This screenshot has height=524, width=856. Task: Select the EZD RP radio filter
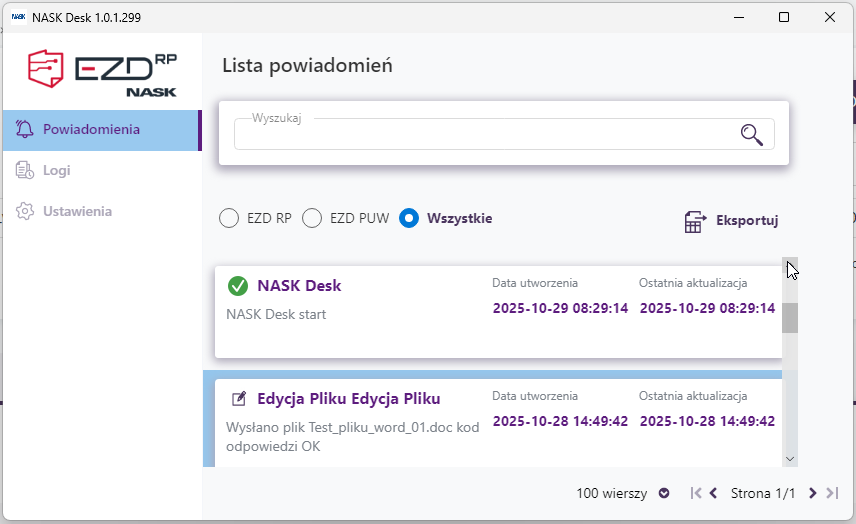coord(229,218)
